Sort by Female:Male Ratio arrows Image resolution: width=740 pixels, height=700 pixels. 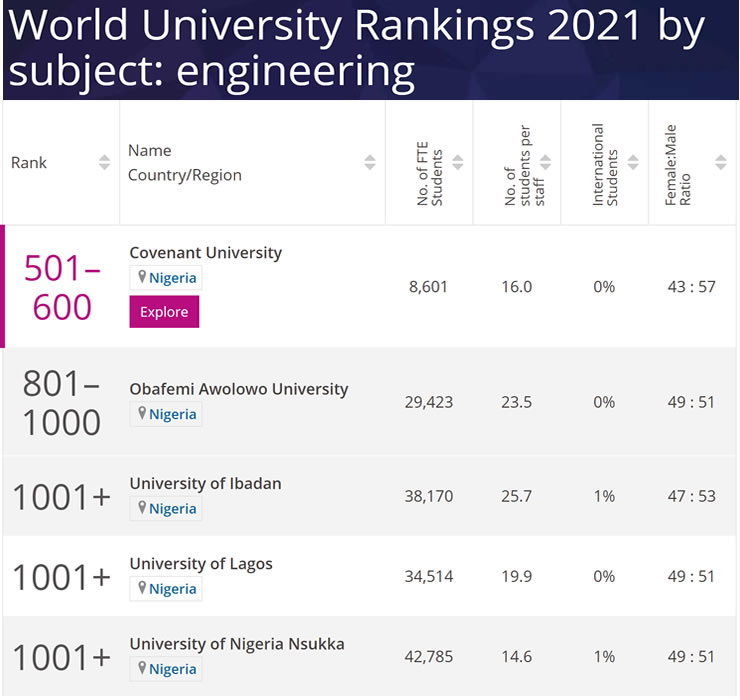pyautogui.click(x=721, y=162)
